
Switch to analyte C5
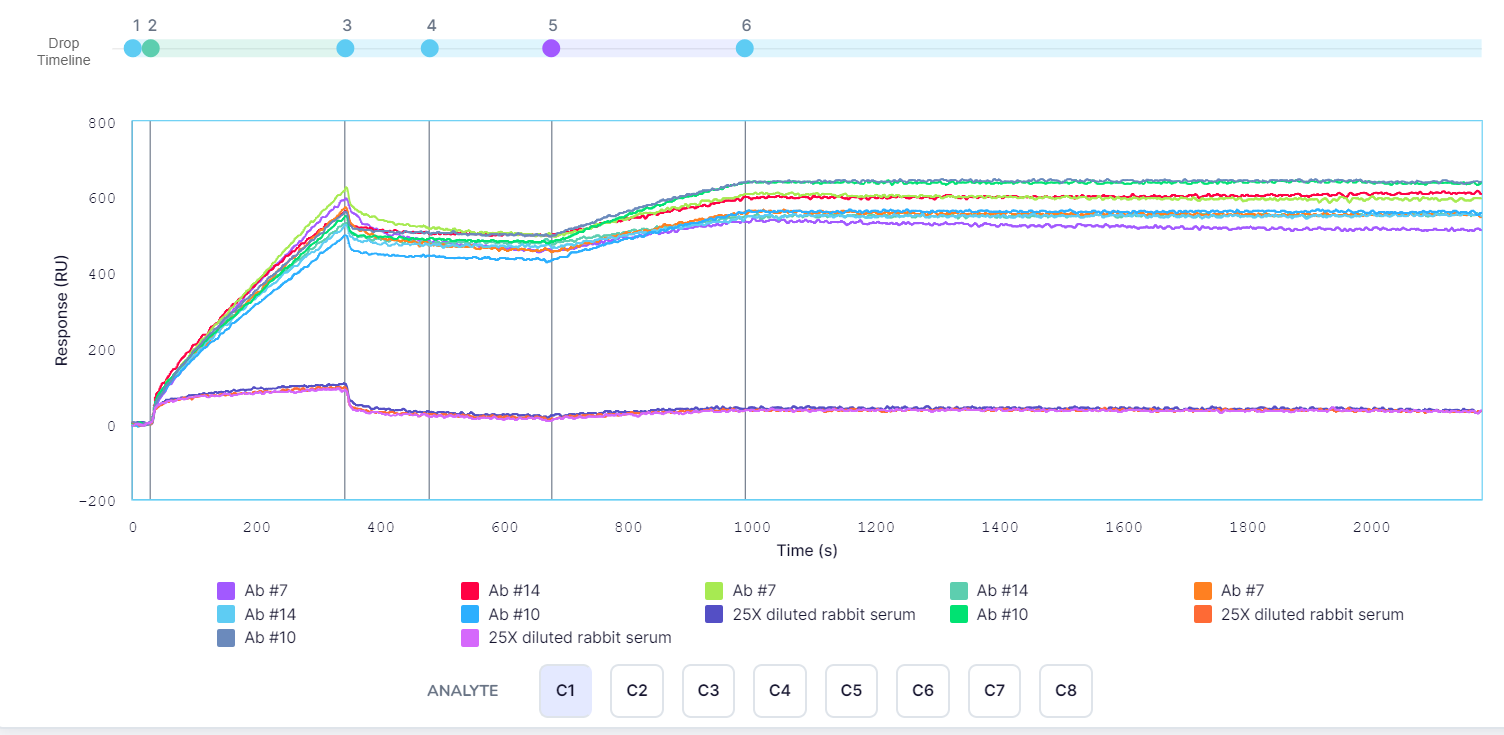pyautogui.click(x=851, y=691)
